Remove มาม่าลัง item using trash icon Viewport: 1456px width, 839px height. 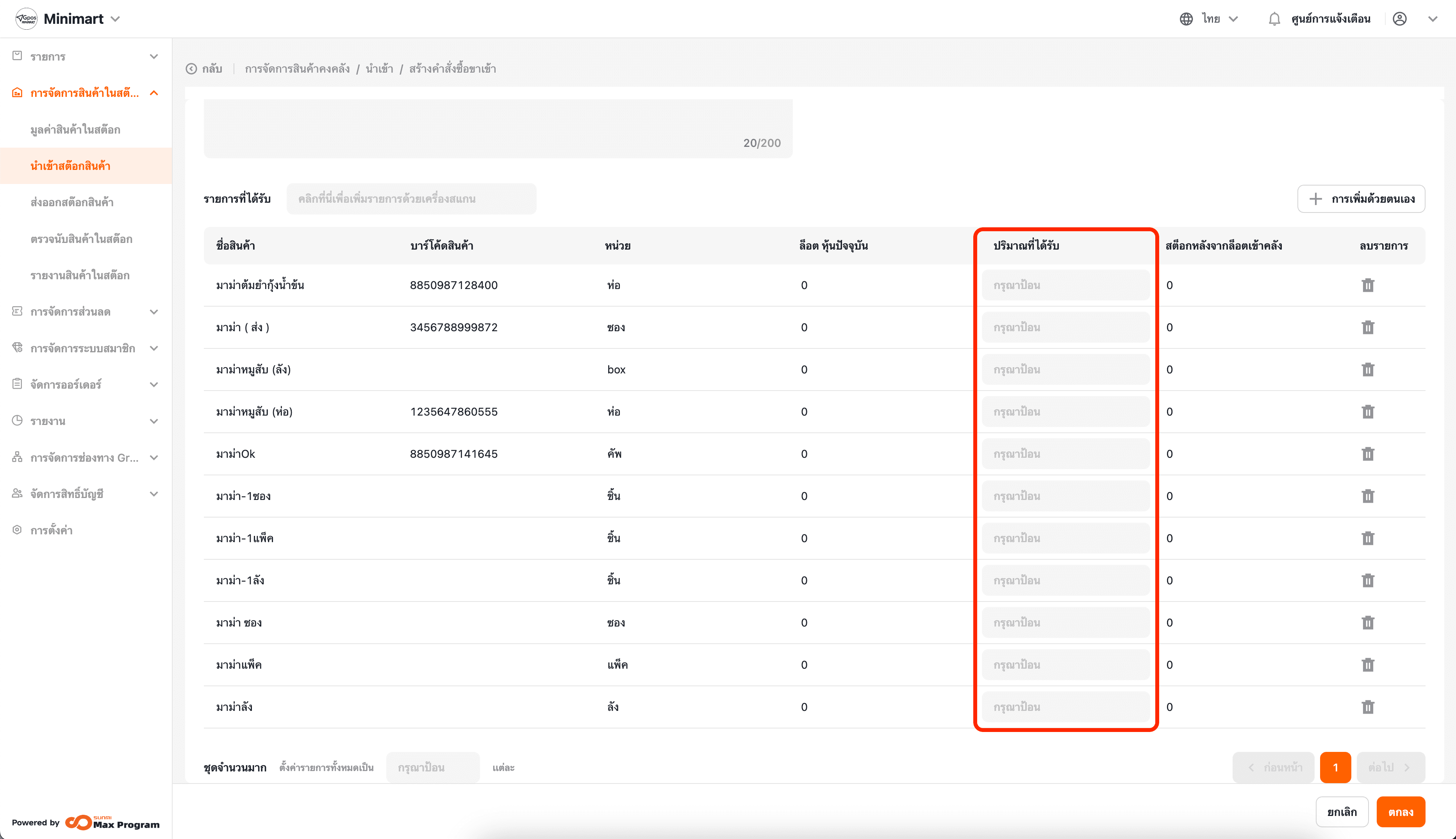coord(1367,707)
